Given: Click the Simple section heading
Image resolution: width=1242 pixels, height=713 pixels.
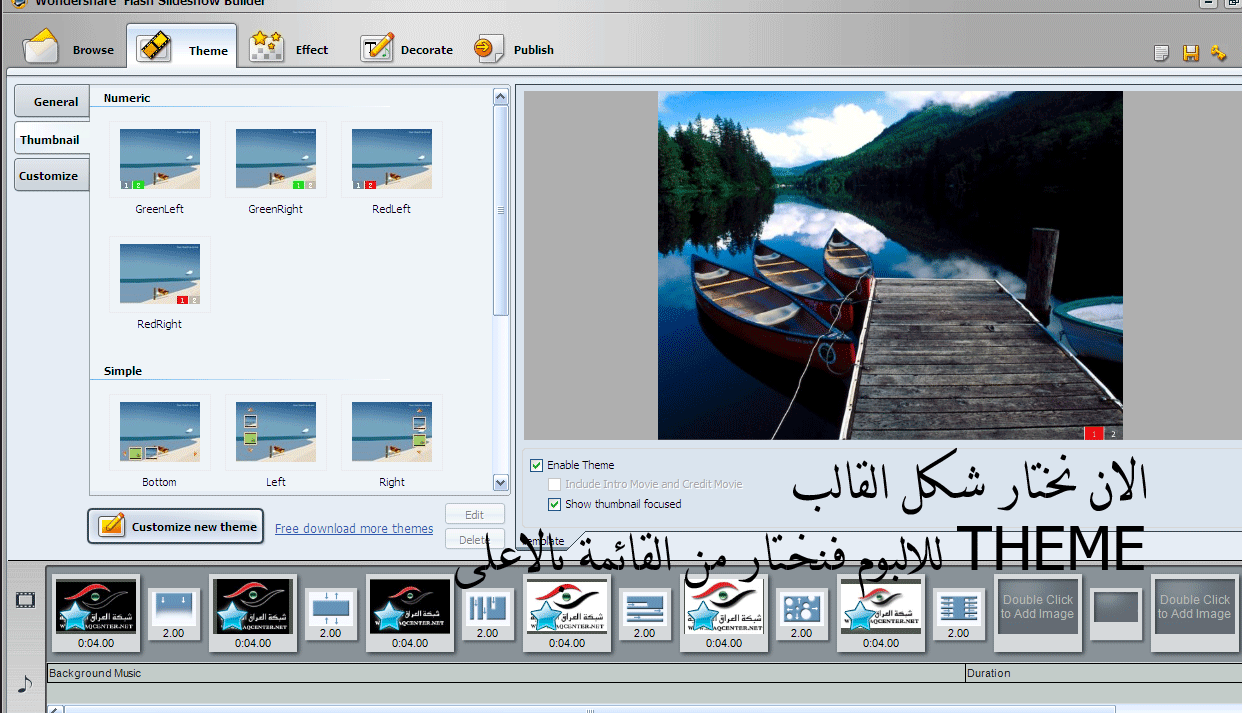Looking at the screenshot, I should click(123, 371).
